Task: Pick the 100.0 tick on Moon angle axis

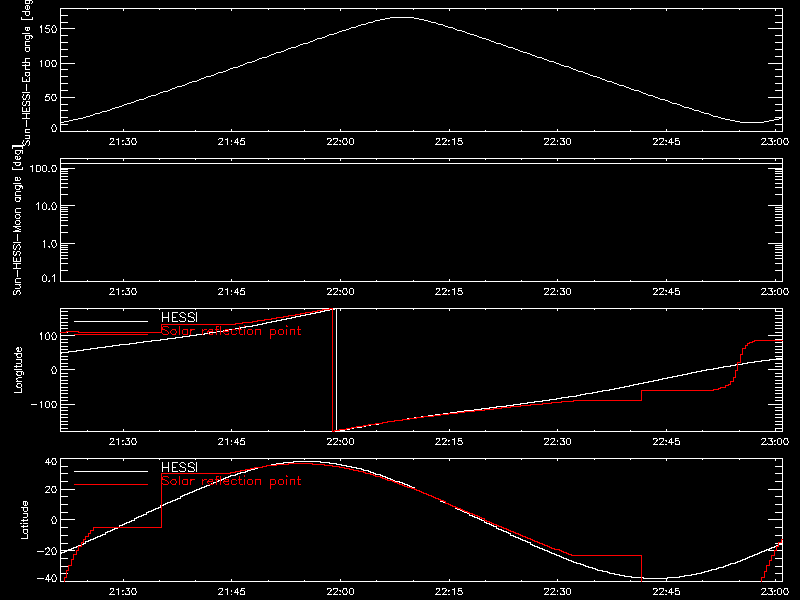Action: [x=43, y=168]
